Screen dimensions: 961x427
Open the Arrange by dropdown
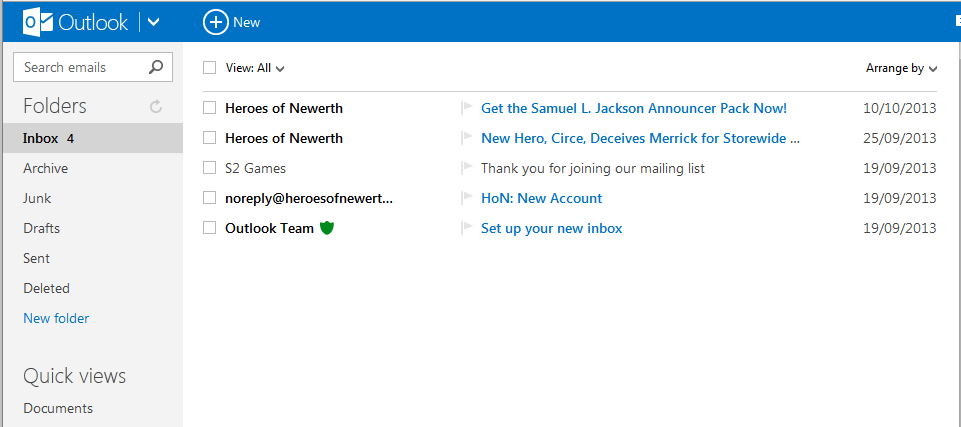(902, 69)
